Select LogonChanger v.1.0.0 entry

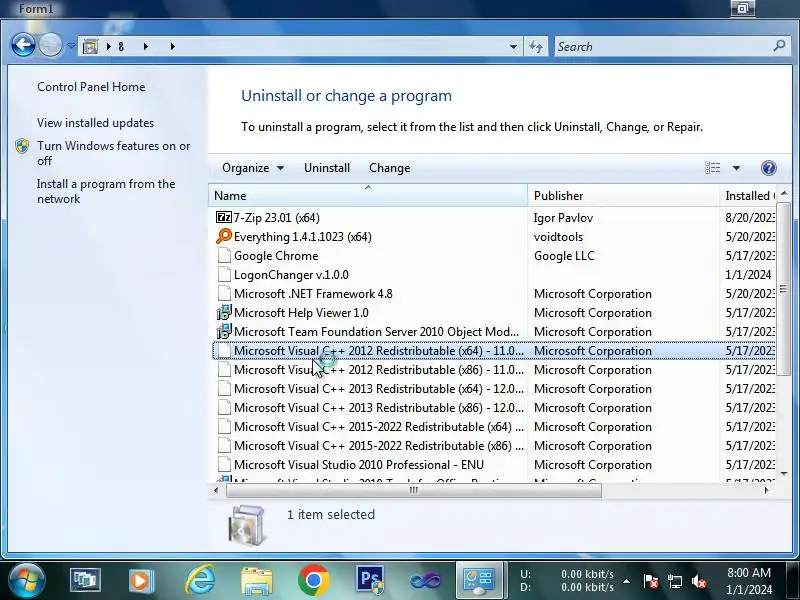point(291,275)
